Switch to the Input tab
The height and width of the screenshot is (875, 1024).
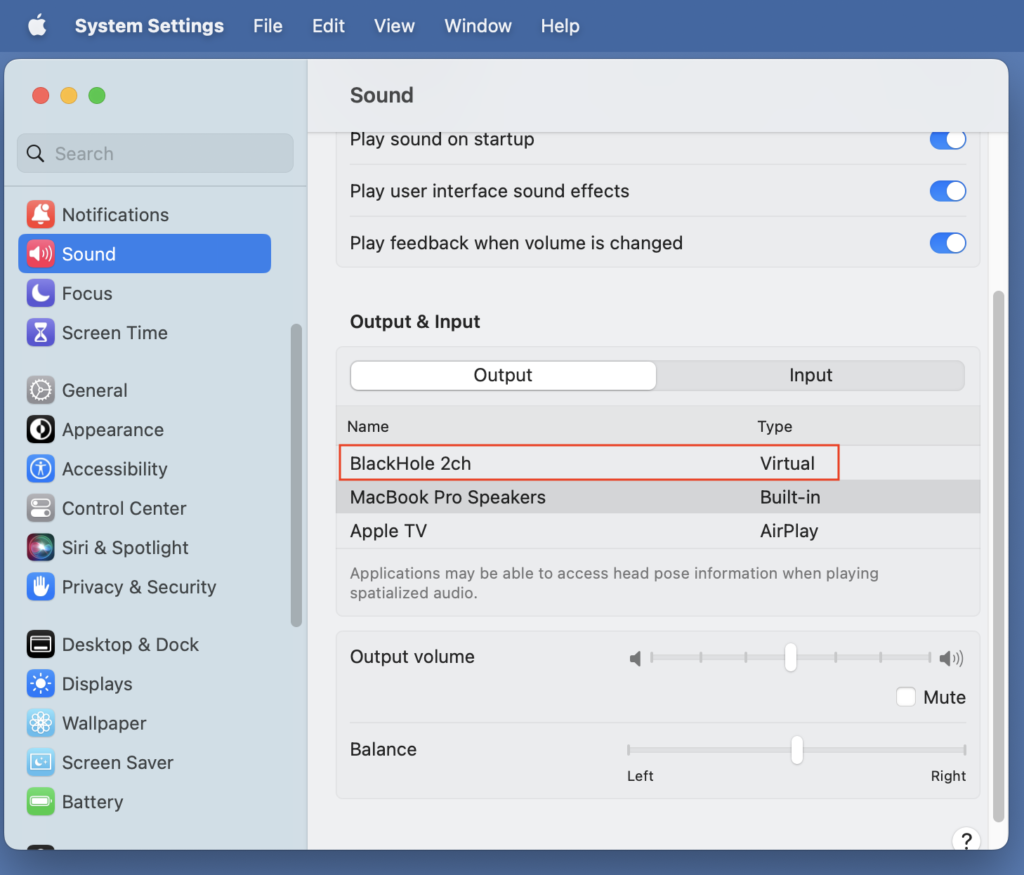coord(810,375)
